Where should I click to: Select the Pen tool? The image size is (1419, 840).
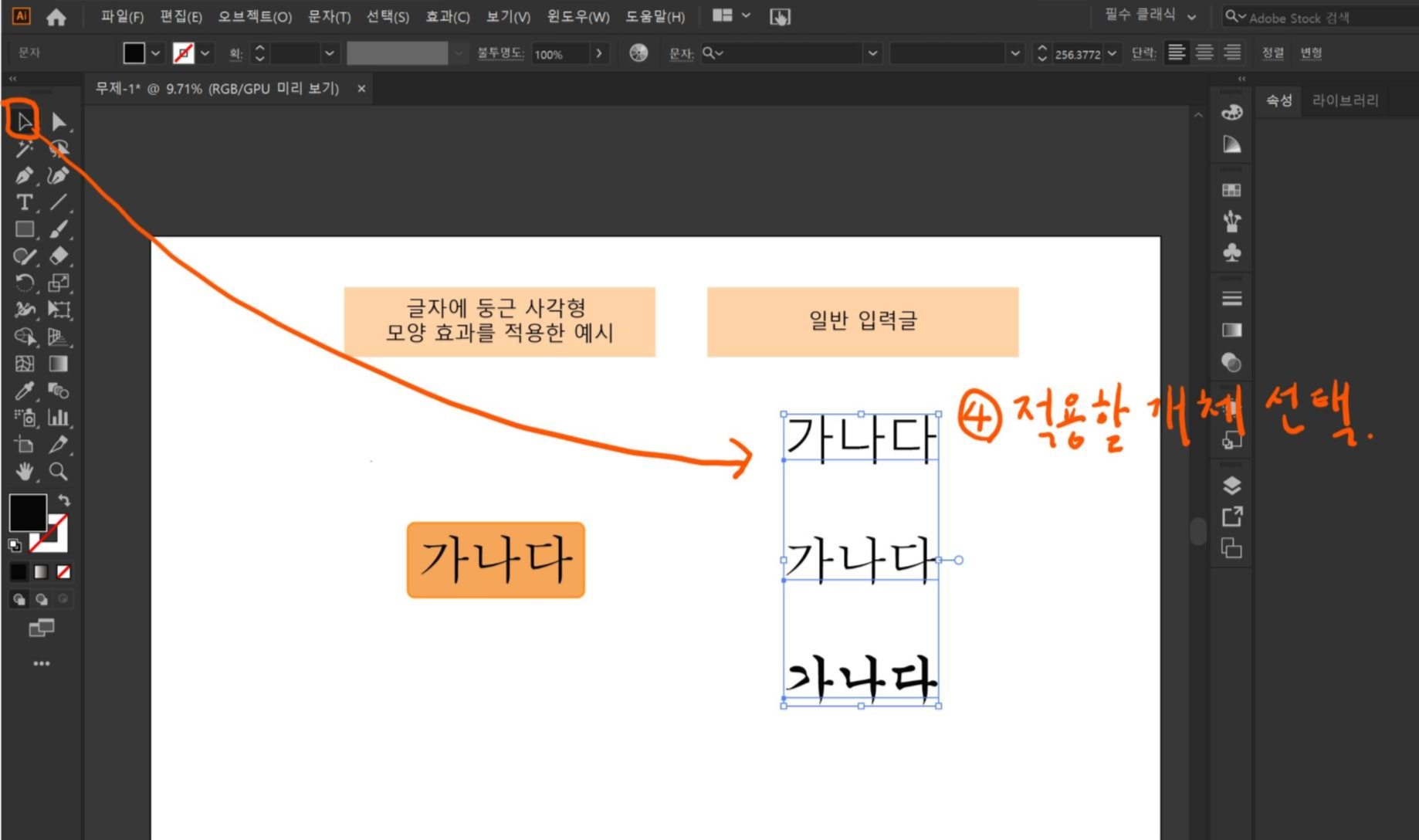[x=23, y=175]
